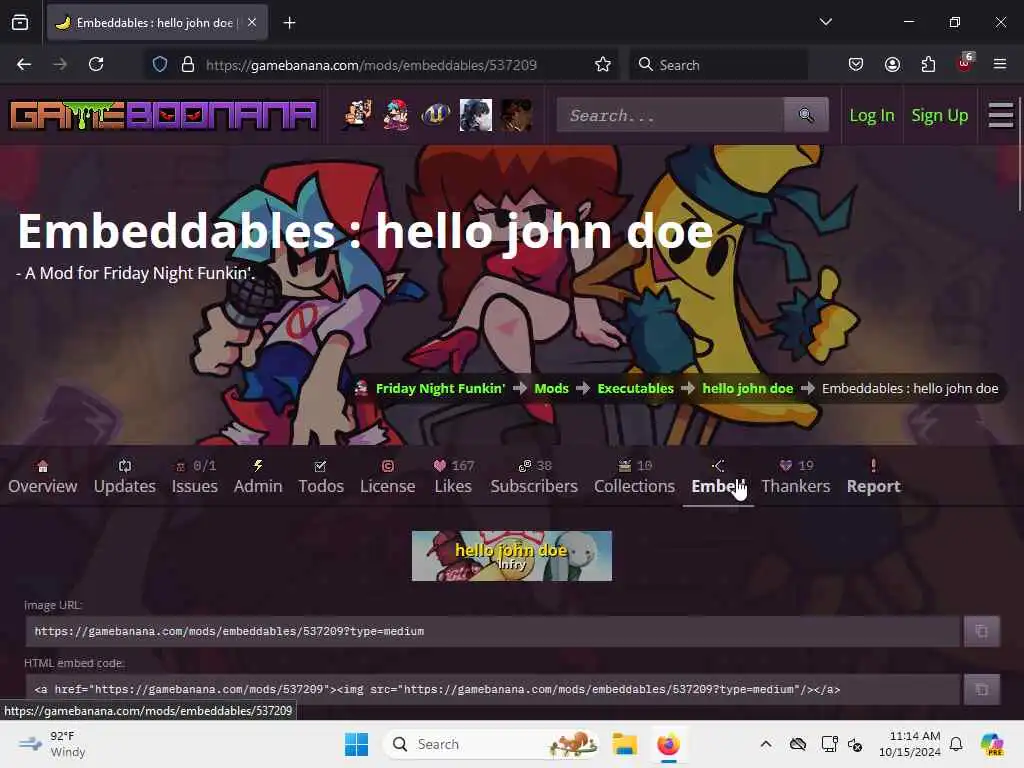Bookmark this page with the star
Image resolution: width=1024 pixels, height=768 pixels.
pos(602,64)
